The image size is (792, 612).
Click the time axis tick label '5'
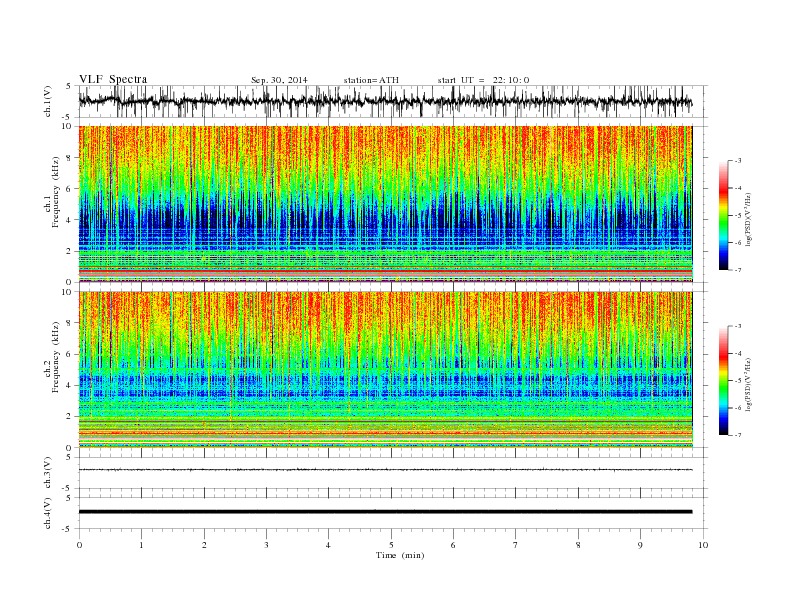click(x=391, y=545)
